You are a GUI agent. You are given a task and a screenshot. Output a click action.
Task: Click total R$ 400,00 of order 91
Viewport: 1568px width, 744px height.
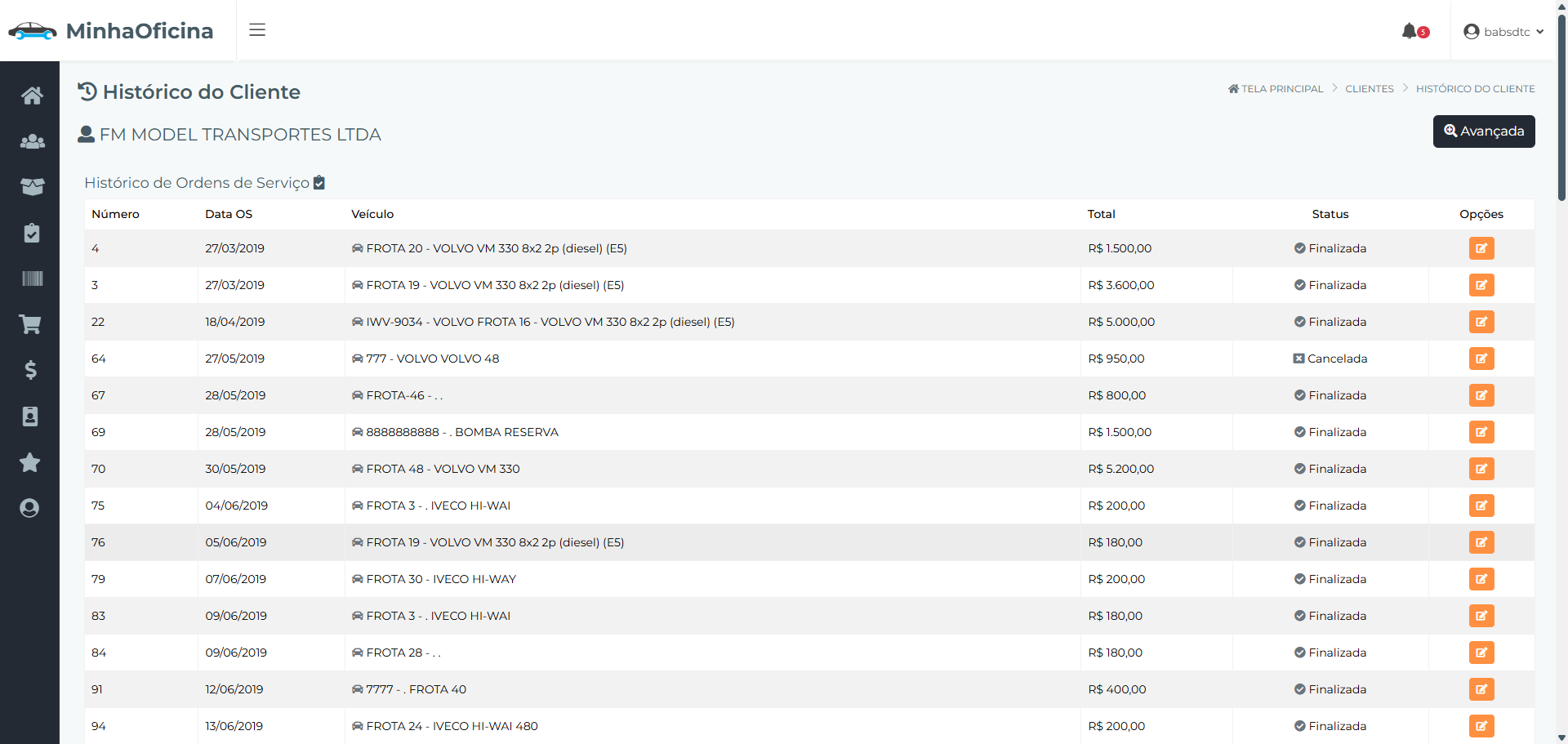(x=1116, y=689)
